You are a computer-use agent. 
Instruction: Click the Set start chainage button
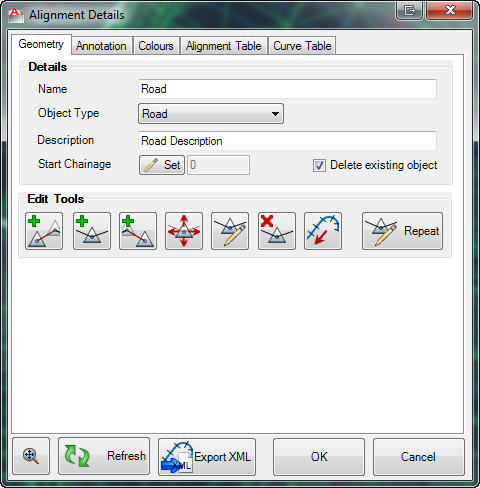click(x=162, y=165)
